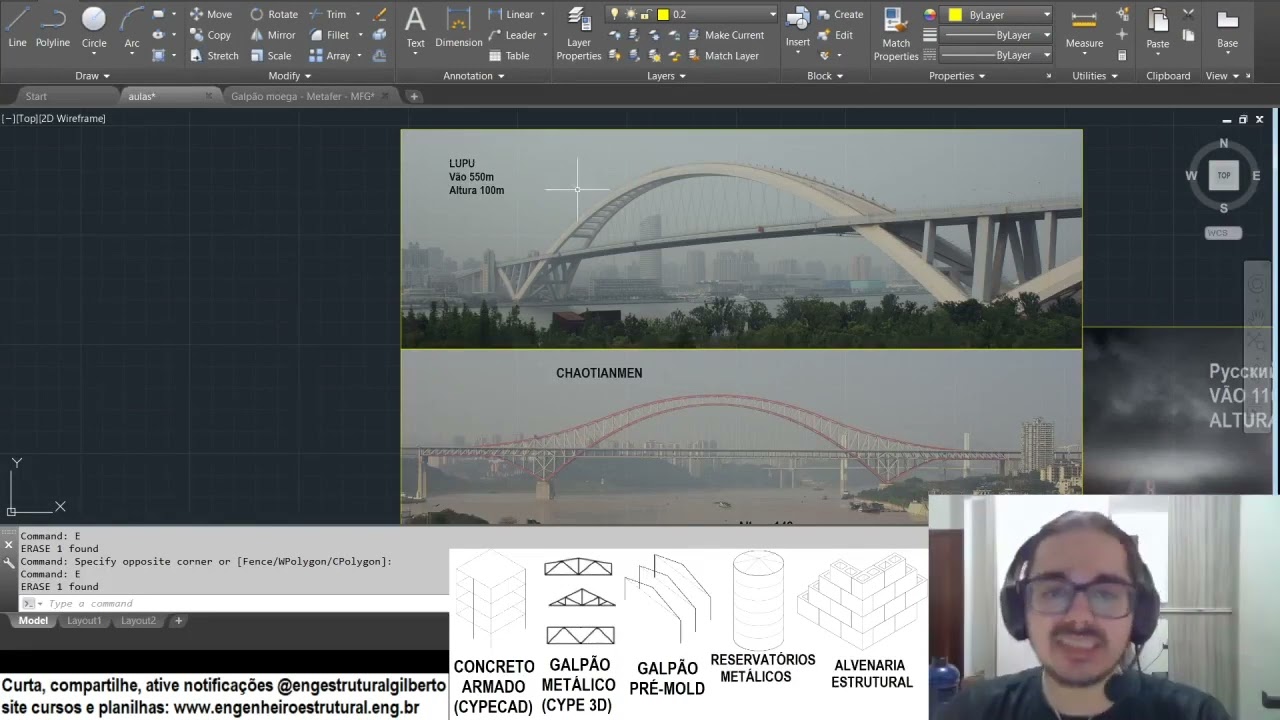Image resolution: width=1280 pixels, height=720 pixels.
Task: Select the Model tab
Action: click(33, 621)
